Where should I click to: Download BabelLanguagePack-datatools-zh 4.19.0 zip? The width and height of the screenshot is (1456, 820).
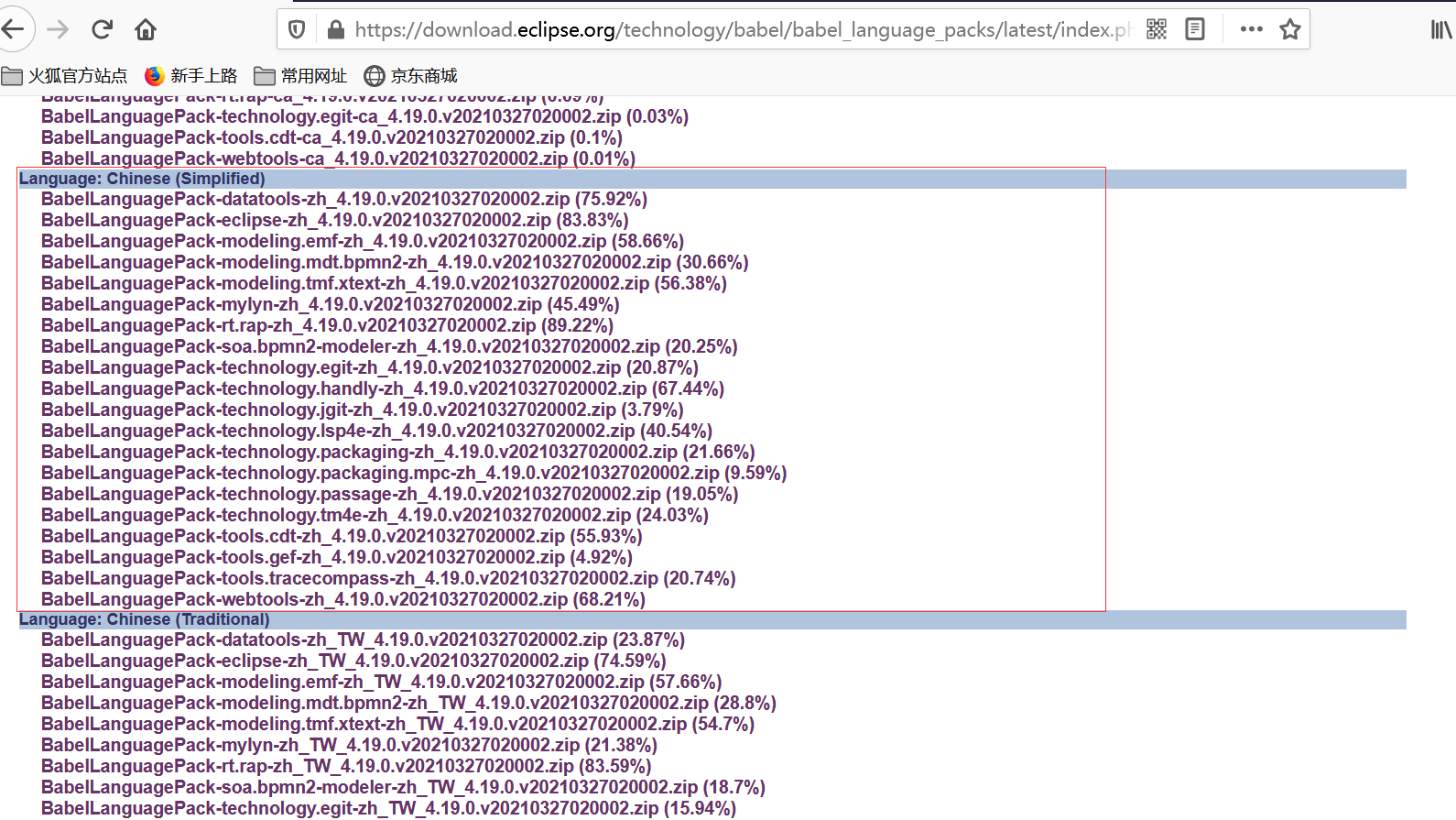344,199
